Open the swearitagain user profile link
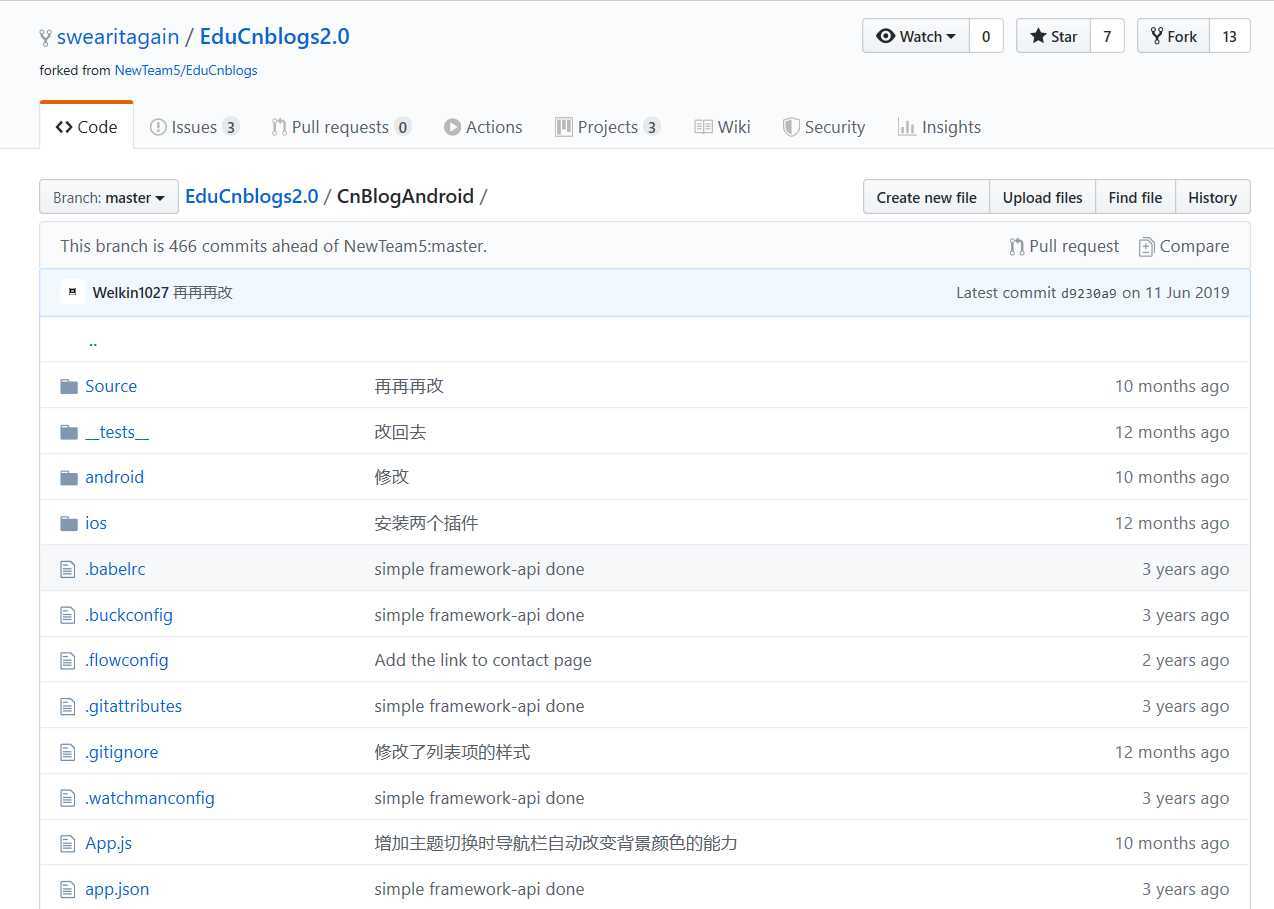 tap(118, 37)
